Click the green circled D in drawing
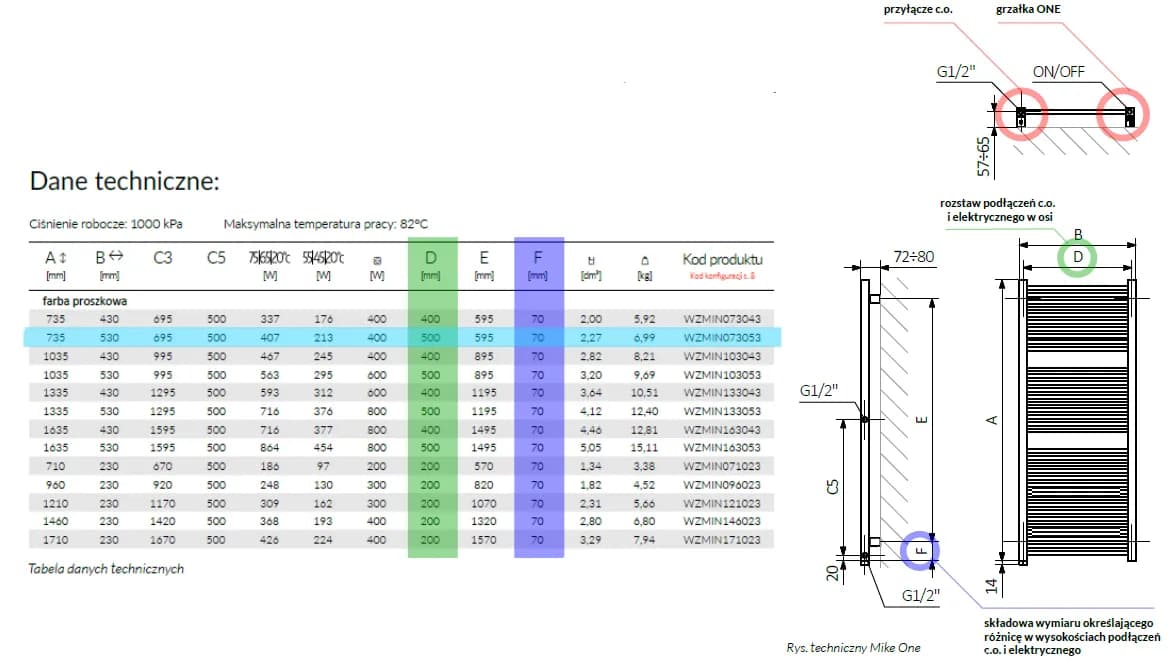 [1077, 258]
